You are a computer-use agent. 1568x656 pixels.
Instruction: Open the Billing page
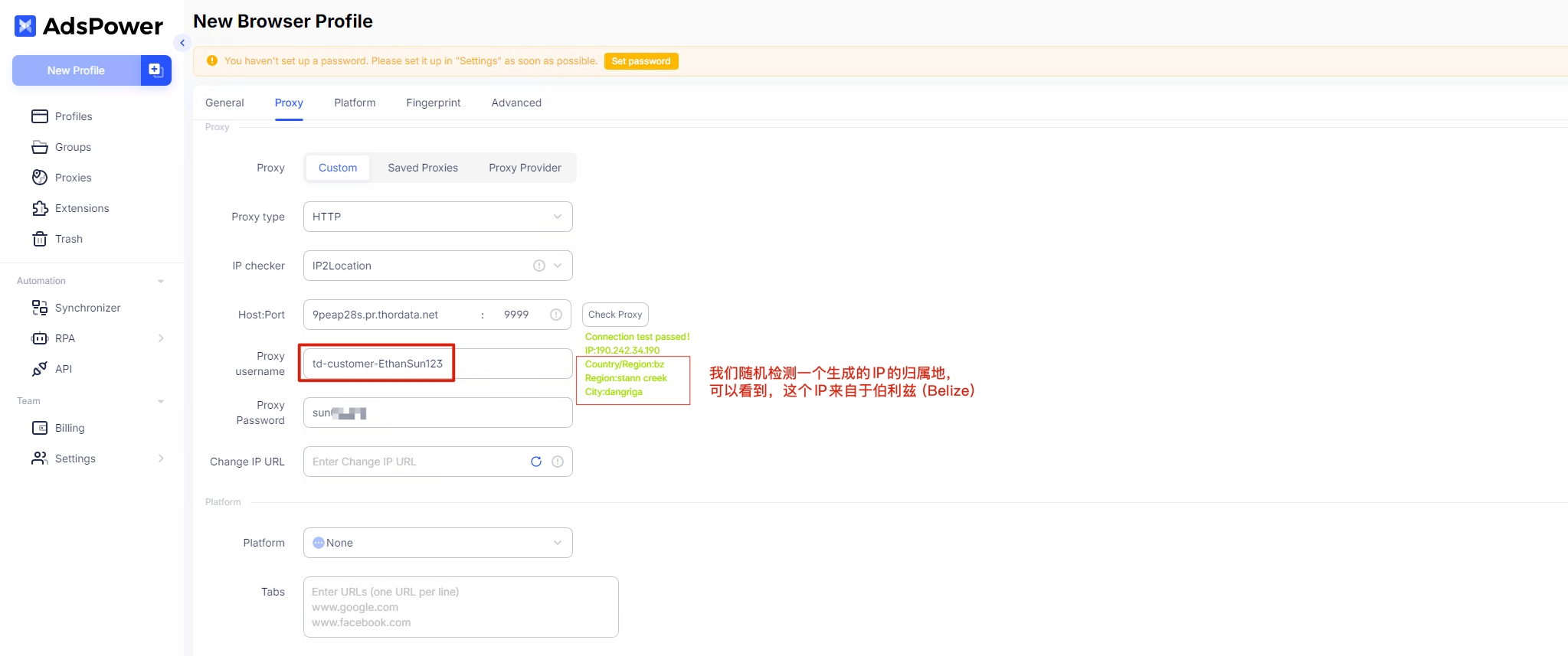tap(69, 428)
